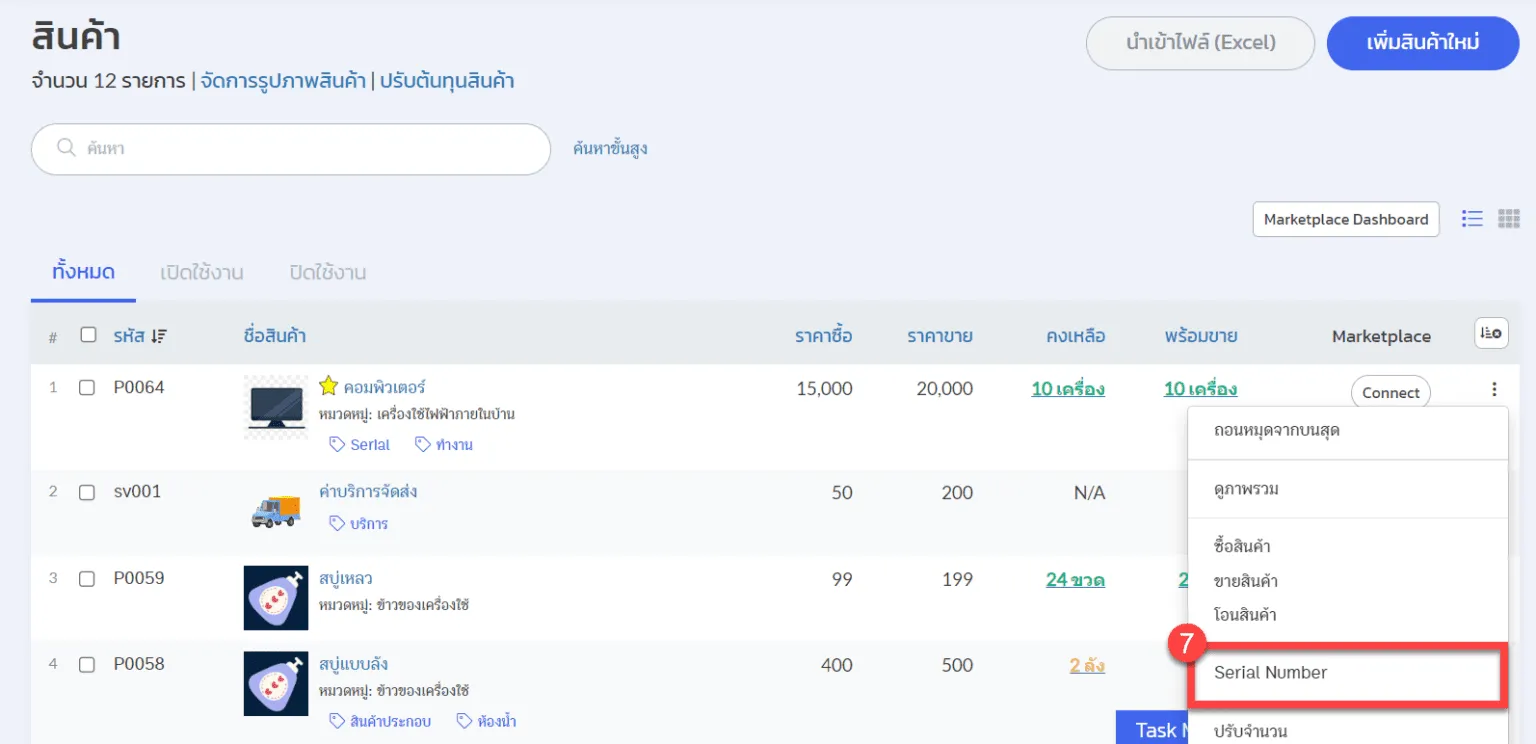This screenshot has height=744, width=1536.
Task: Open column settings icon in table header
Action: pyautogui.click(x=1490, y=334)
